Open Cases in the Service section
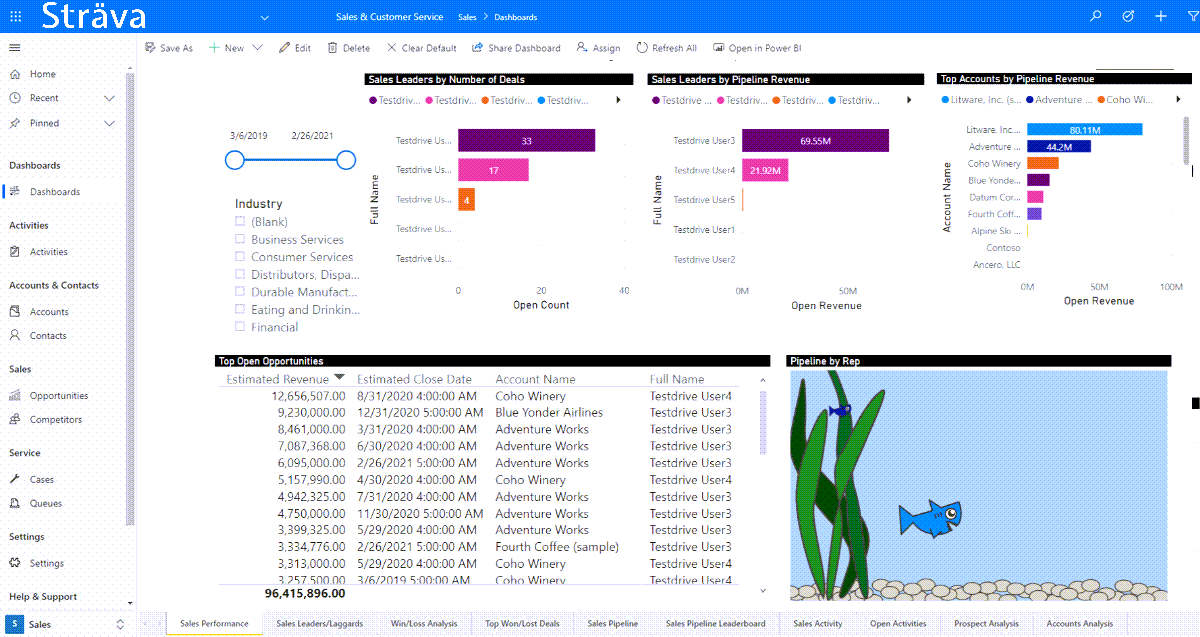Image resolution: width=1200 pixels, height=637 pixels. tap(41, 480)
